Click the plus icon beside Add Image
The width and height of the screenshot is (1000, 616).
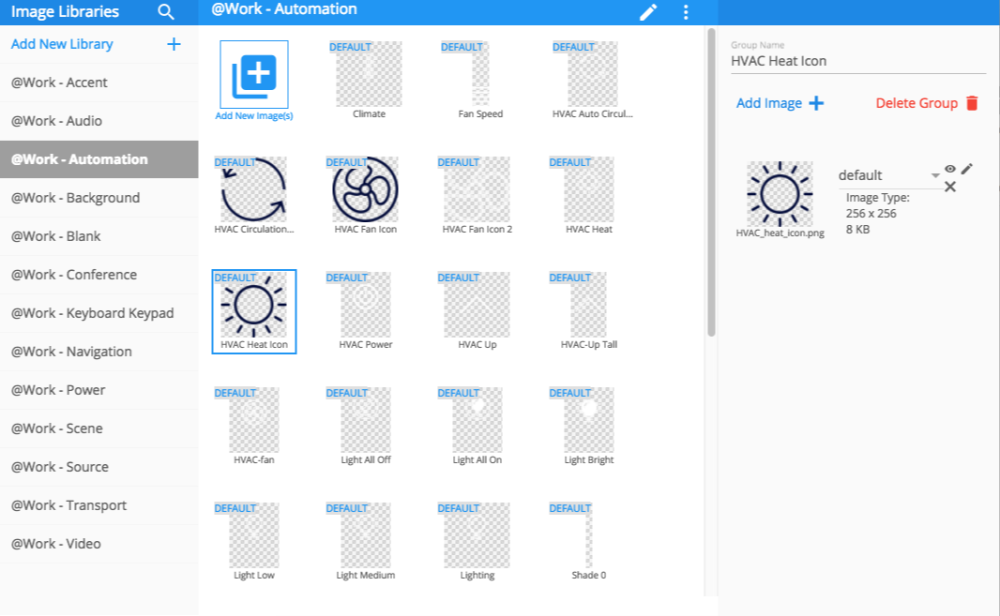pos(816,103)
